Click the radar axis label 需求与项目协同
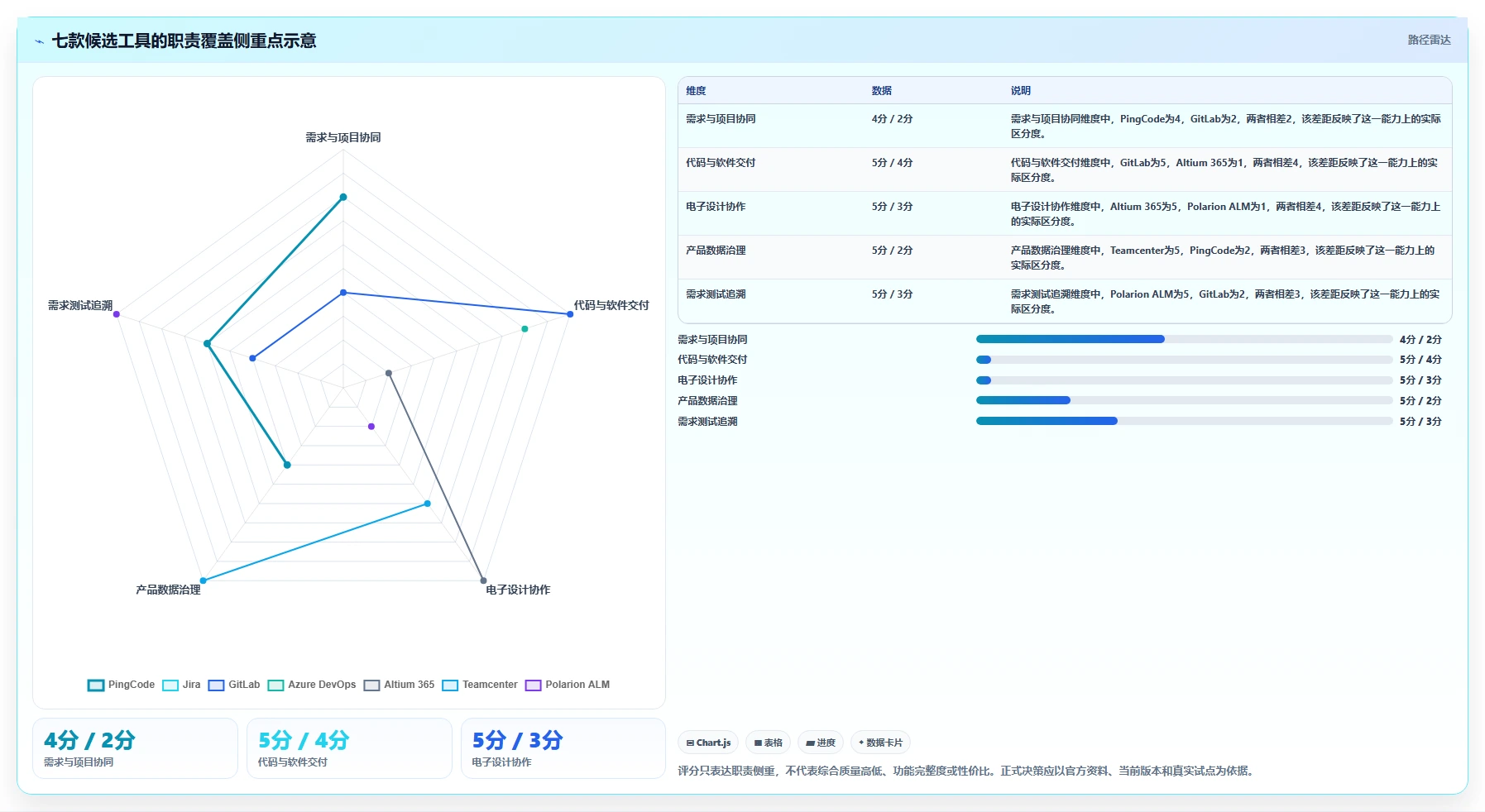 tap(343, 137)
